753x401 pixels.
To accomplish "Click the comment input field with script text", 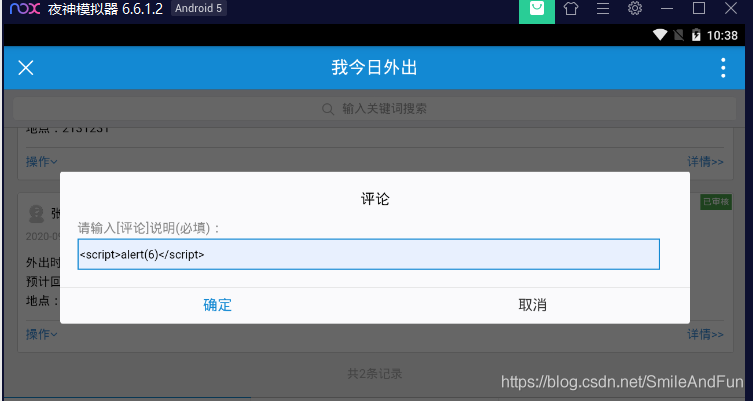I will point(368,254).
